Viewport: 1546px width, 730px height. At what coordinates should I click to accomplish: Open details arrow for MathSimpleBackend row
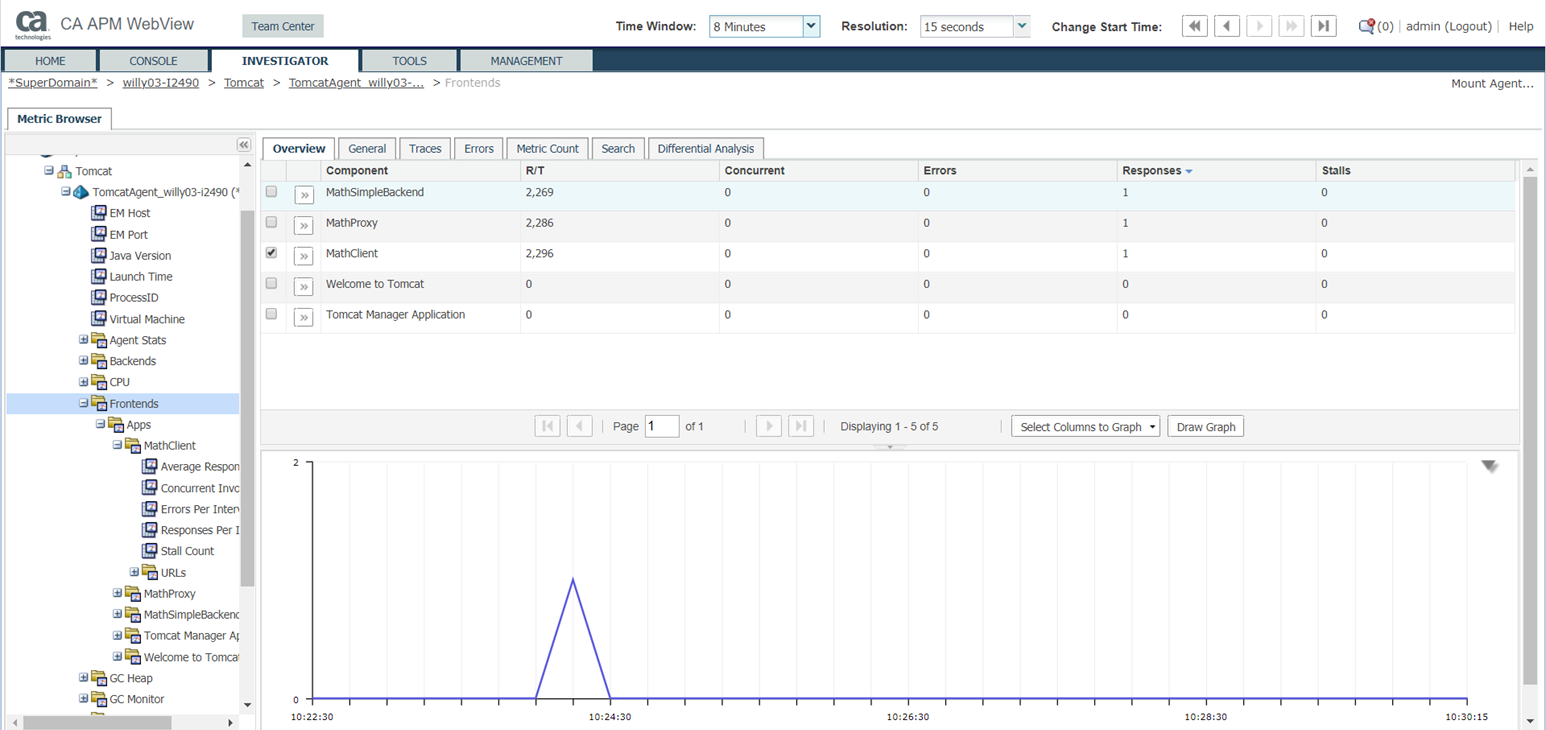pyautogui.click(x=304, y=195)
